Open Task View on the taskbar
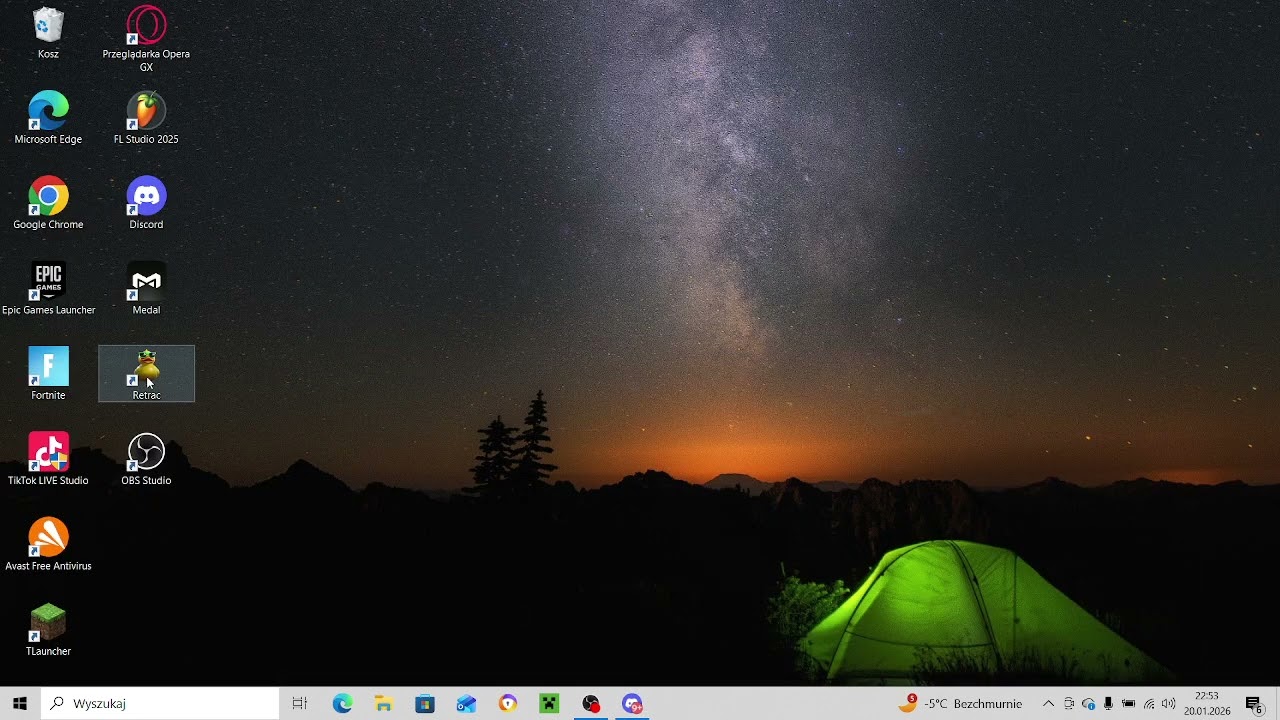1280x720 pixels. [299, 703]
